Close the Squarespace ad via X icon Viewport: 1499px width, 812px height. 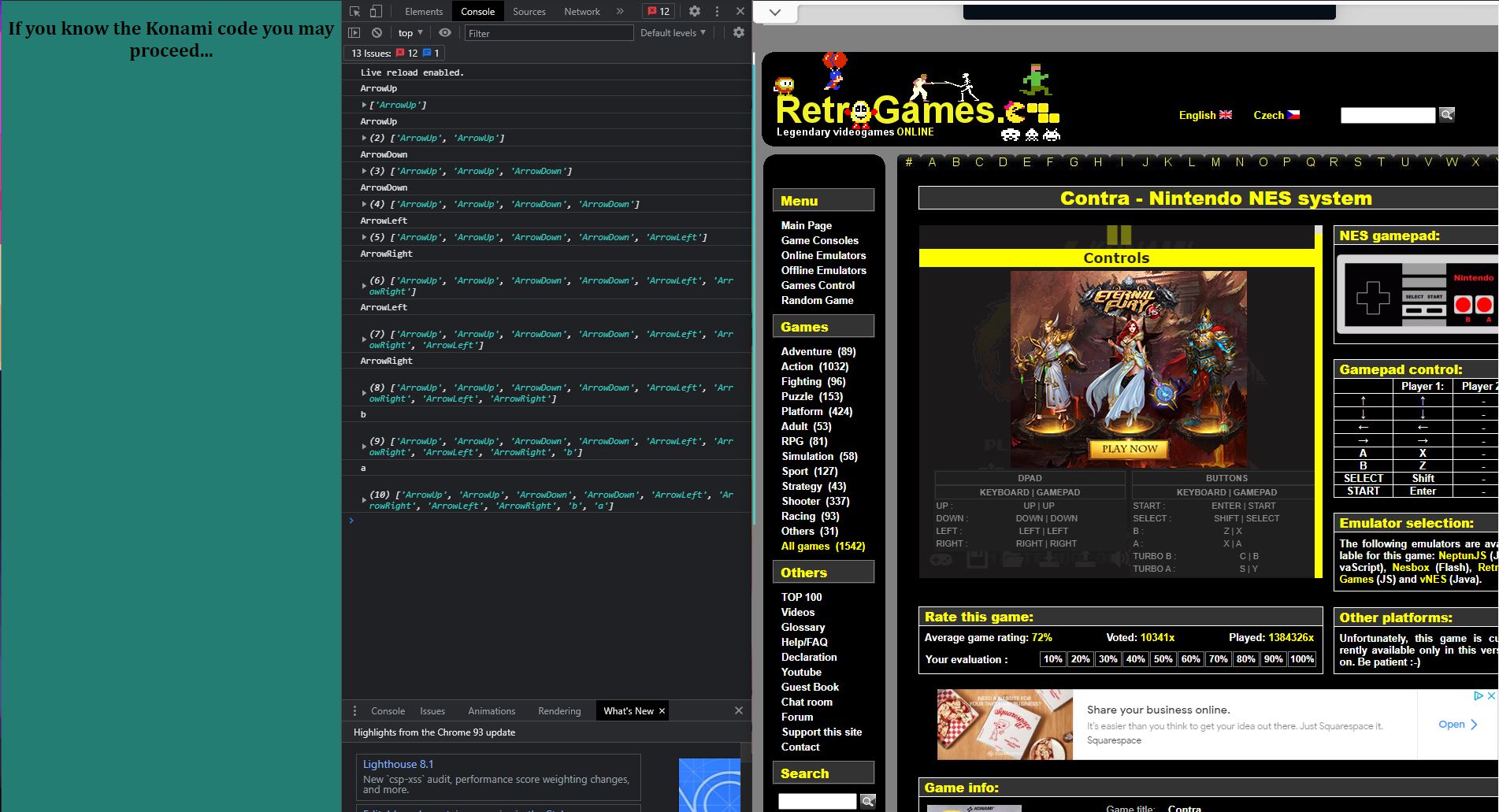(x=1490, y=695)
